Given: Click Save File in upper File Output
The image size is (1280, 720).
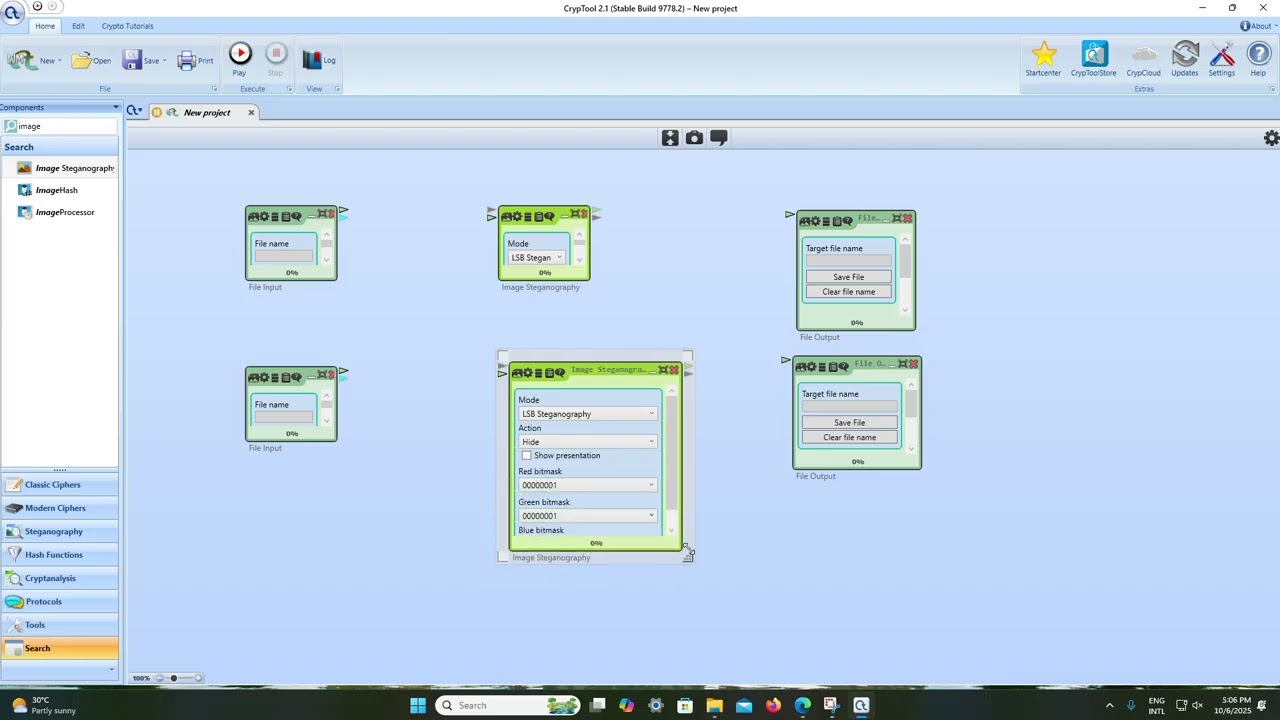Looking at the screenshot, I should tap(848, 277).
